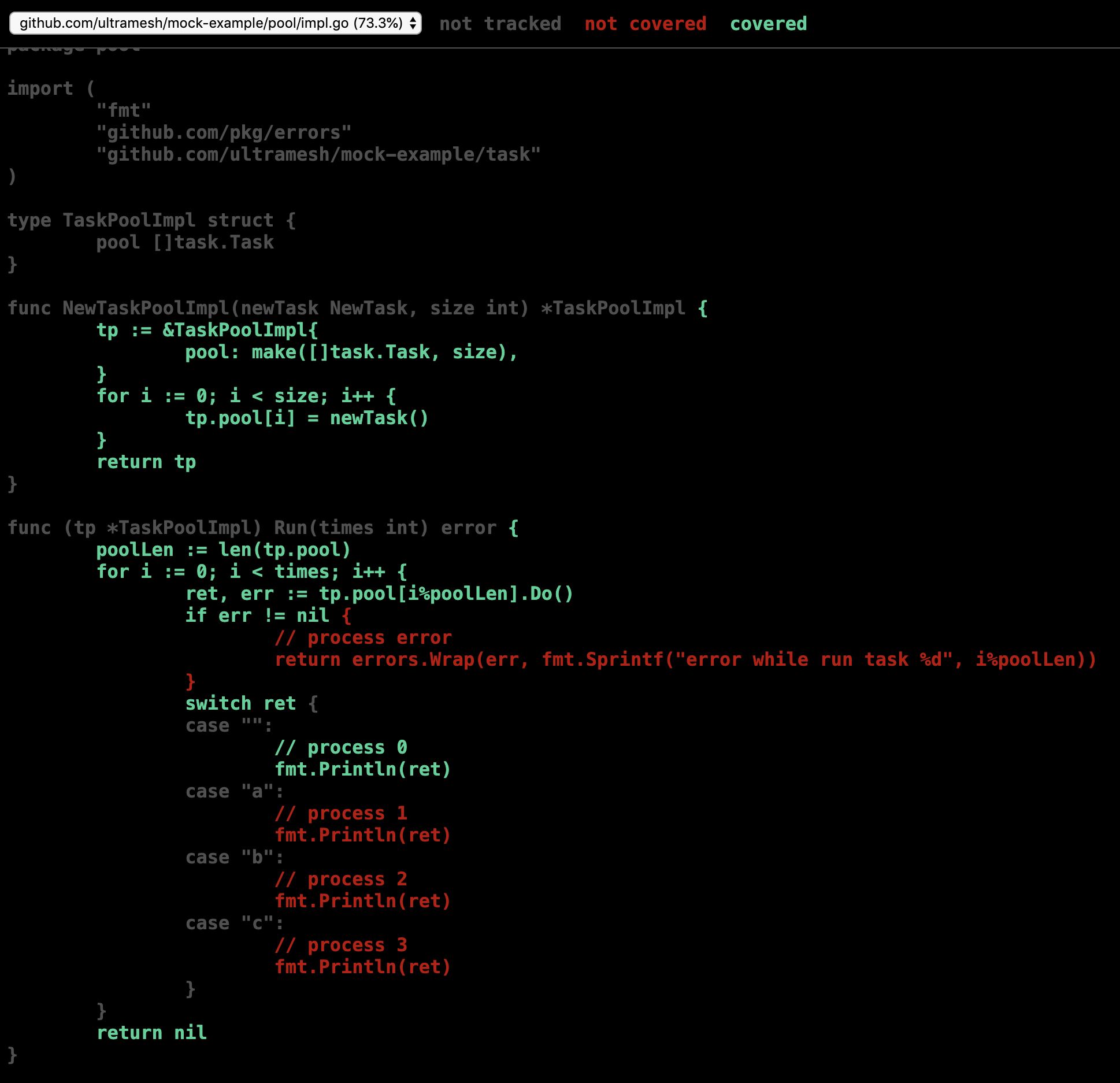Click the 'func NewTaskPoolImpl' declaration line

(x=357, y=308)
